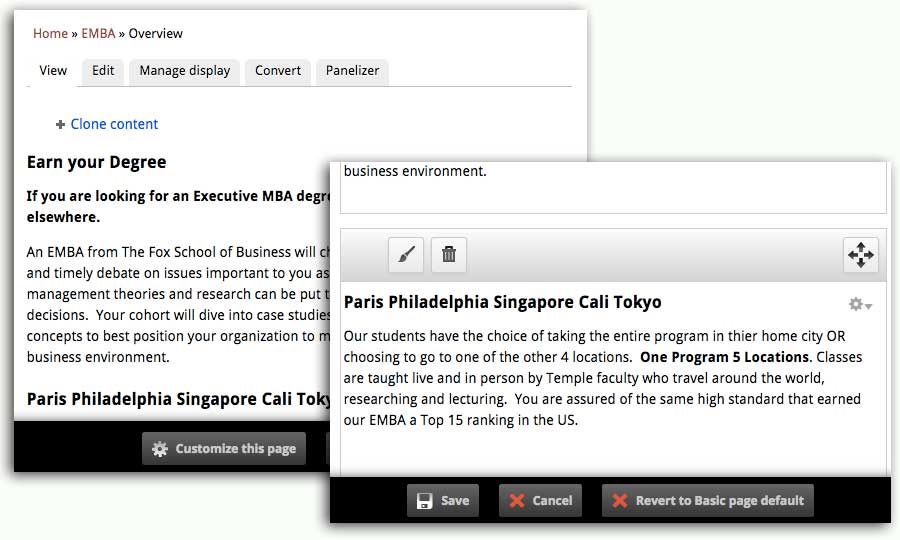Delete the pane with the trash icon

coord(449,255)
